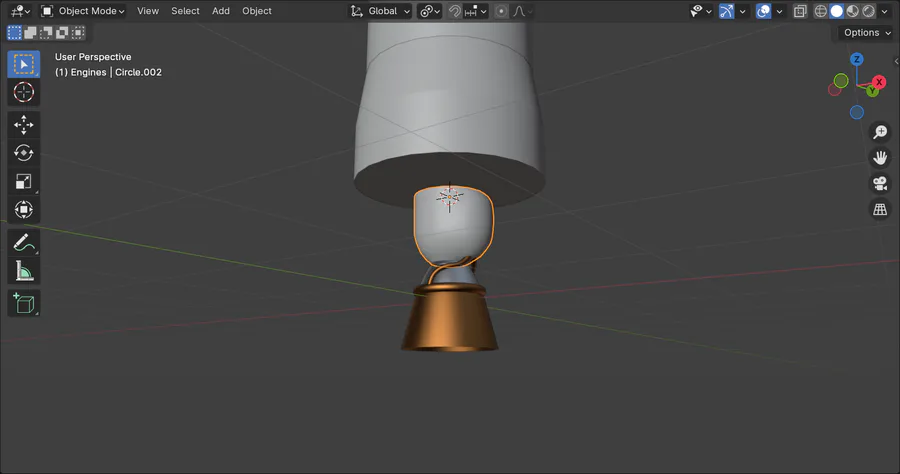The image size is (900, 474).
Task: Toggle X-ray mode
Action: pos(800,11)
